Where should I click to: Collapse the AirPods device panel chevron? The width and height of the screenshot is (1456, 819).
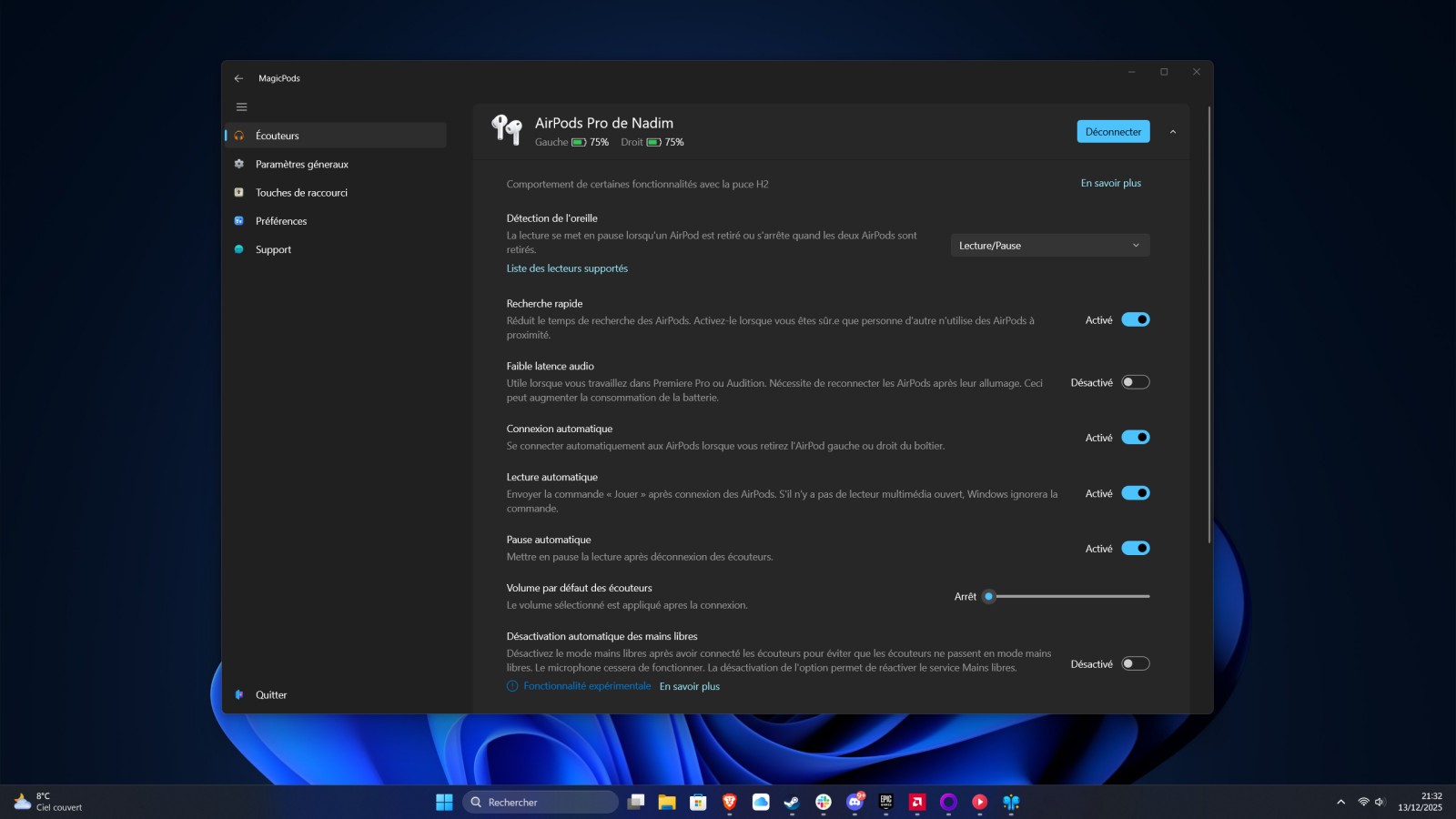[1172, 131]
